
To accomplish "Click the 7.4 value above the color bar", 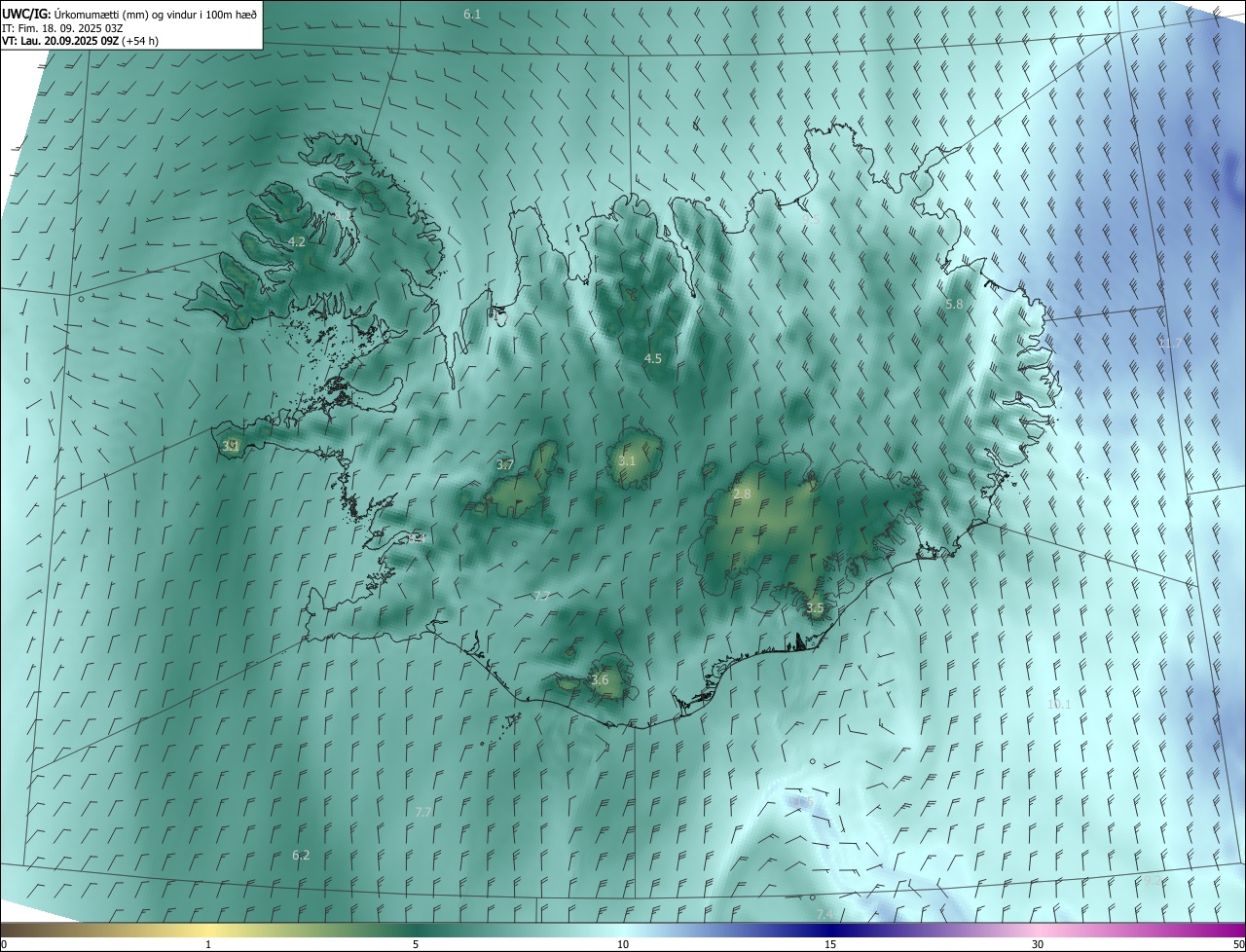I will click(825, 914).
